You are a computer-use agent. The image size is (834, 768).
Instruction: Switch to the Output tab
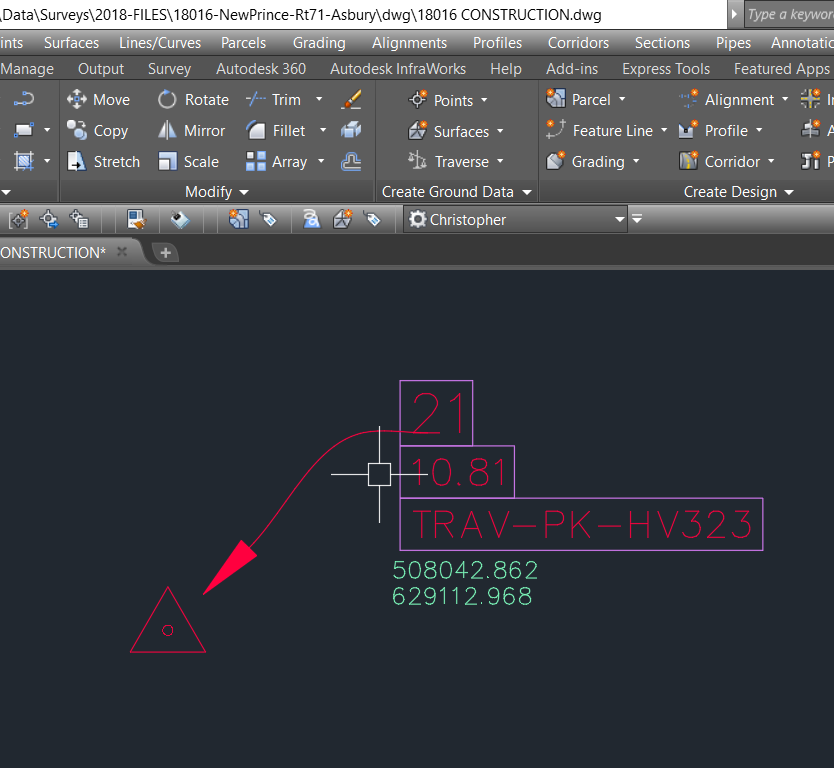(x=101, y=69)
